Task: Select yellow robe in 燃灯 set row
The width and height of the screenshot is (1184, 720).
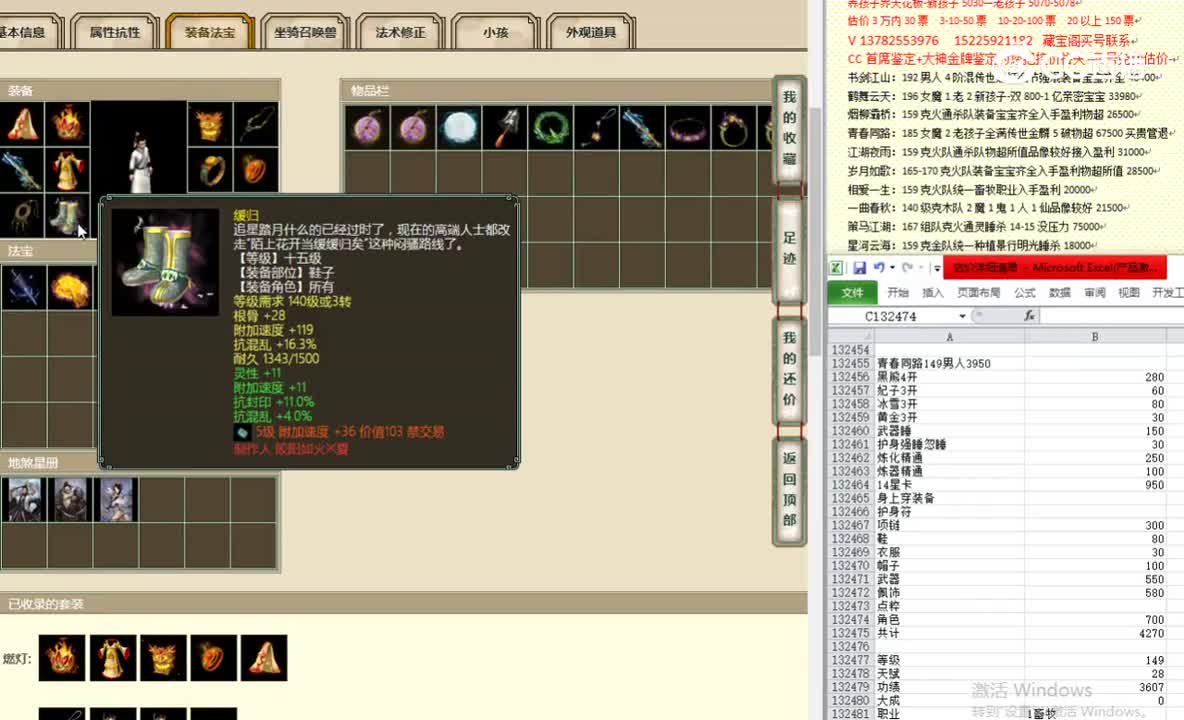Action: click(x=113, y=658)
